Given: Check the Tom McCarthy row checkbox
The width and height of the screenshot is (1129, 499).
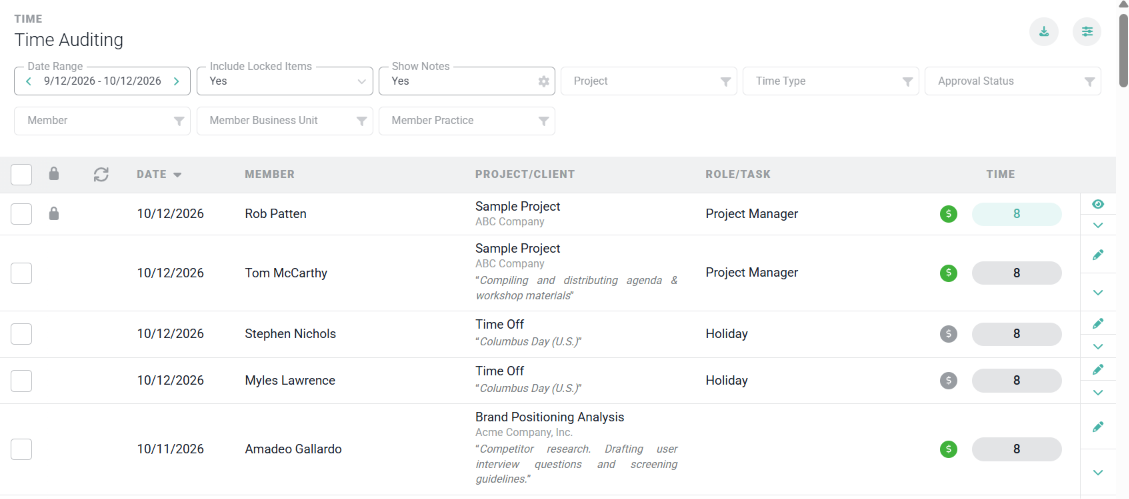Looking at the screenshot, I should coord(22,273).
